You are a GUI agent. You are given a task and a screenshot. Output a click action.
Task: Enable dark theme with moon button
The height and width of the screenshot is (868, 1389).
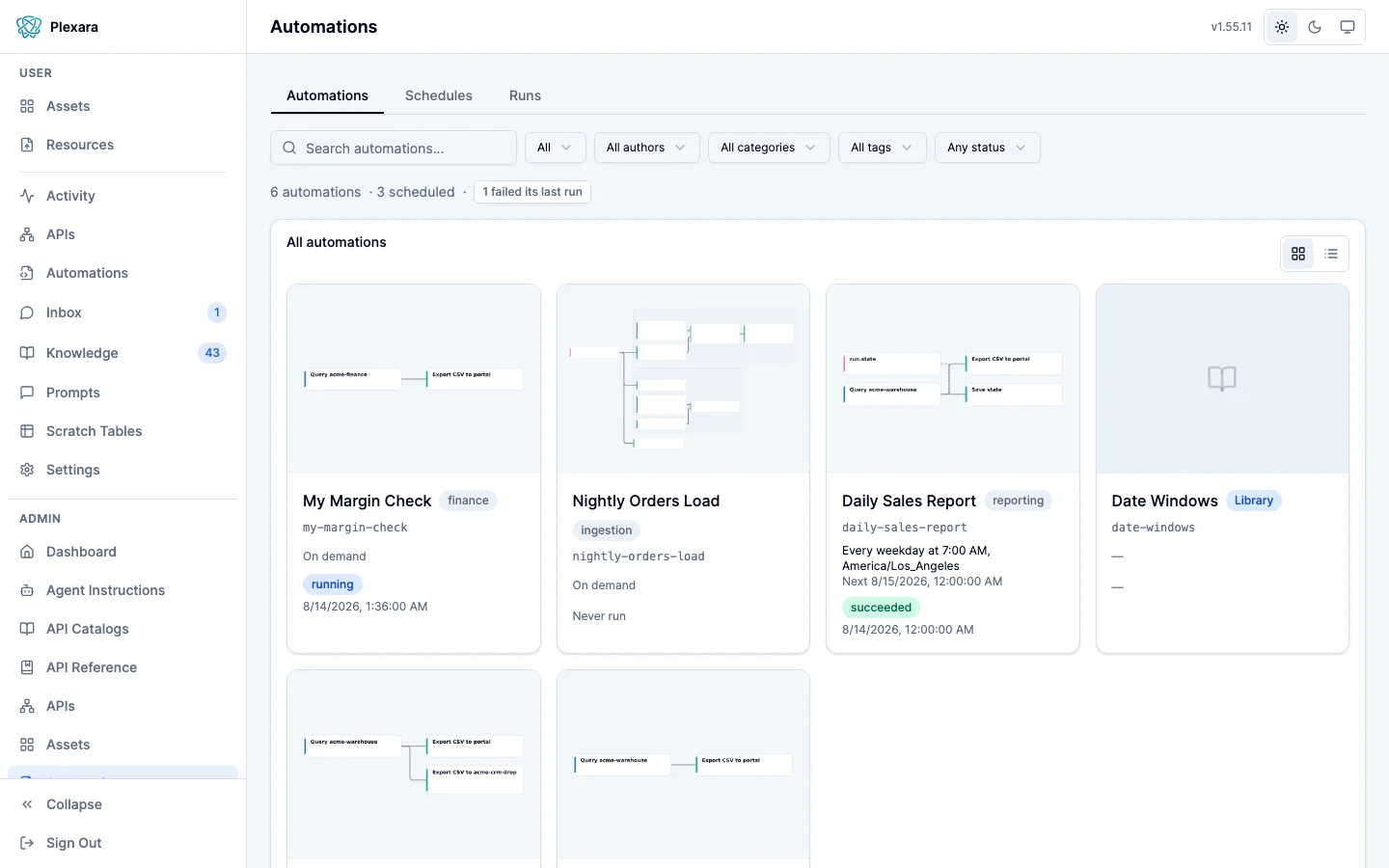click(1315, 27)
